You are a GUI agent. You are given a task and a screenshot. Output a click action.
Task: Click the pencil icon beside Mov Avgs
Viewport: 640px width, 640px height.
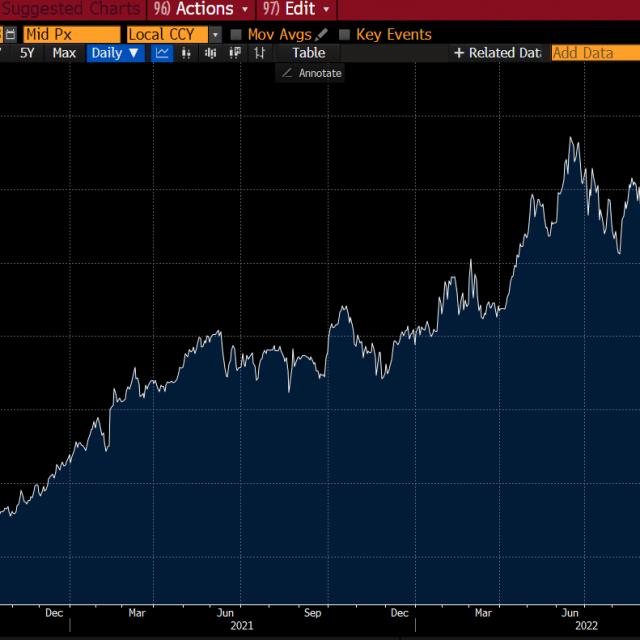(322, 34)
